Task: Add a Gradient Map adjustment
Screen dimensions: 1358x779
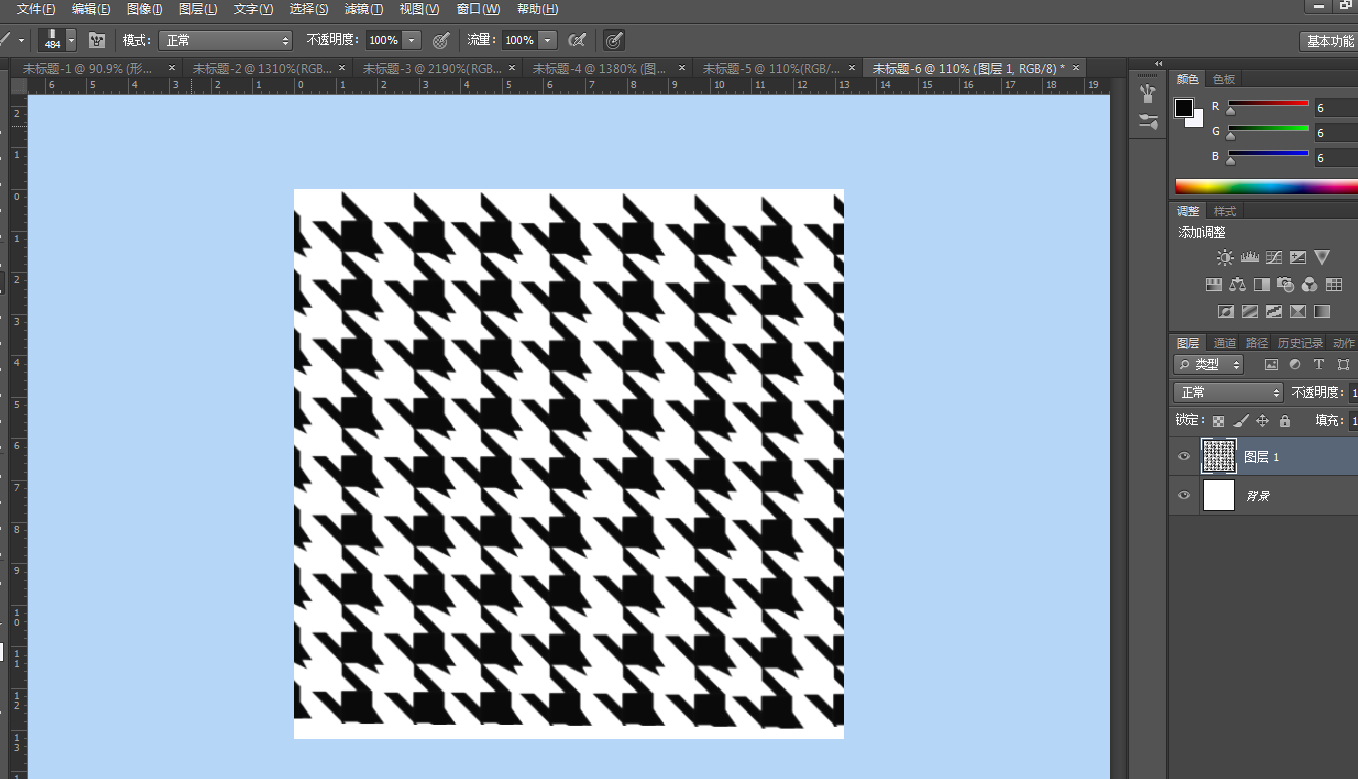Action: pos(1322,312)
